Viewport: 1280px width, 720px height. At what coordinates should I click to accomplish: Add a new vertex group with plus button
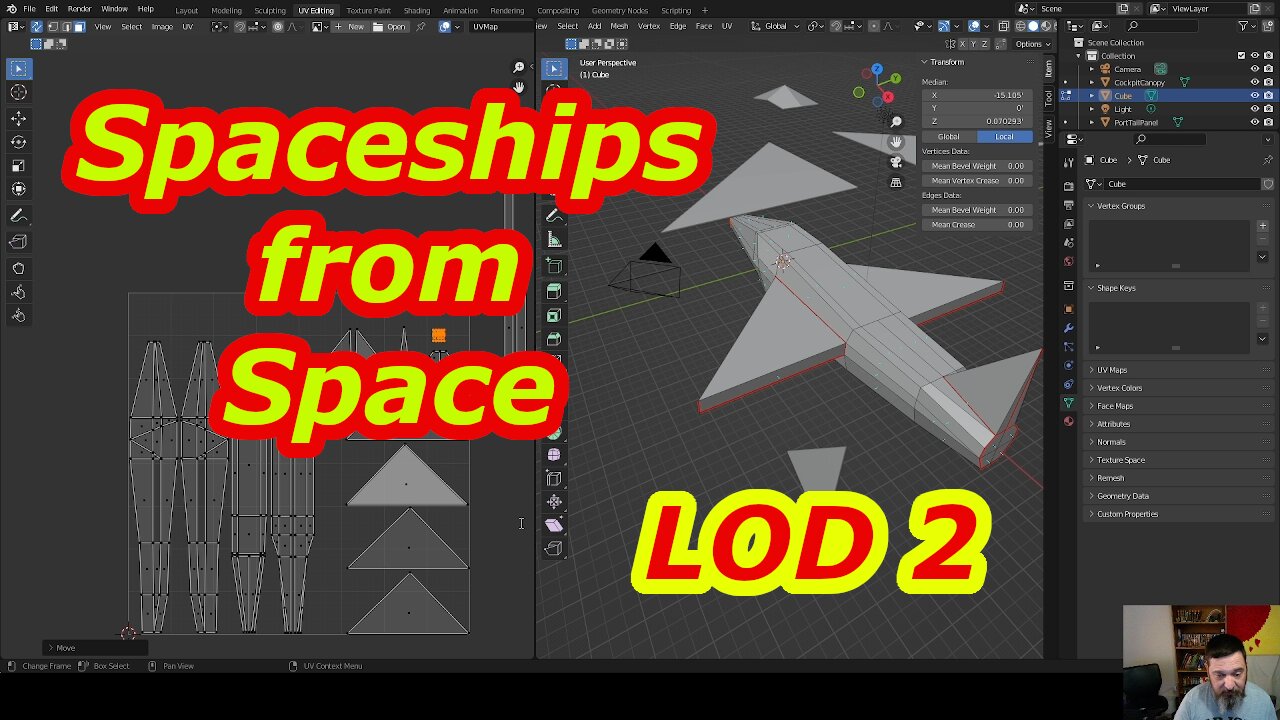click(x=1262, y=226)
